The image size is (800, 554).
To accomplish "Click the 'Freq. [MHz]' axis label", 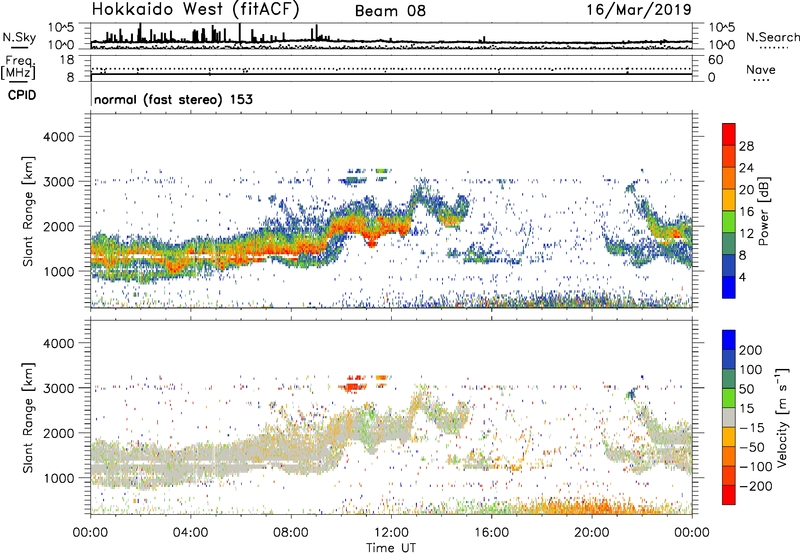I will pos(19,68).
